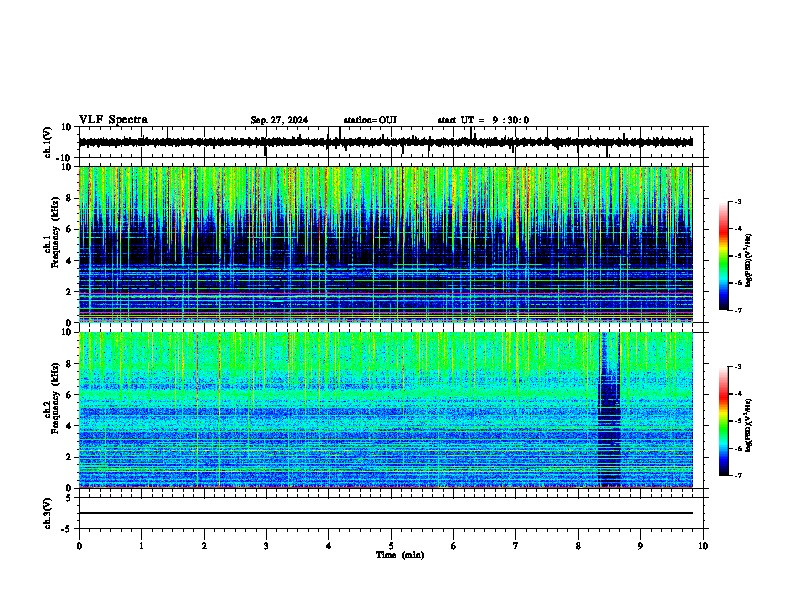Click the flat ch.3 voltage trace

(x=385, y=513)
